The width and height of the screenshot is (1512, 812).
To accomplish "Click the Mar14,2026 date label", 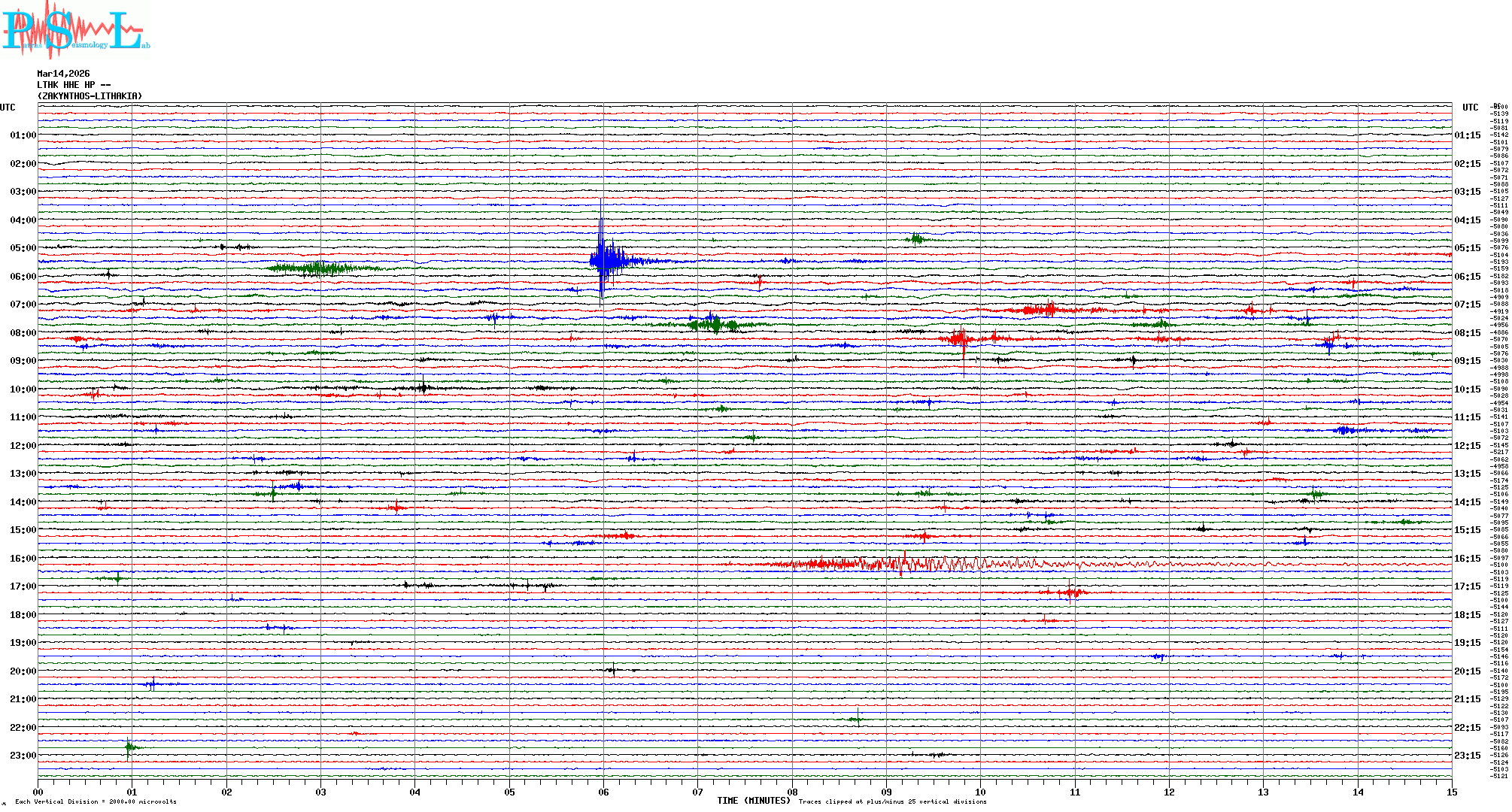I will 63,74.
